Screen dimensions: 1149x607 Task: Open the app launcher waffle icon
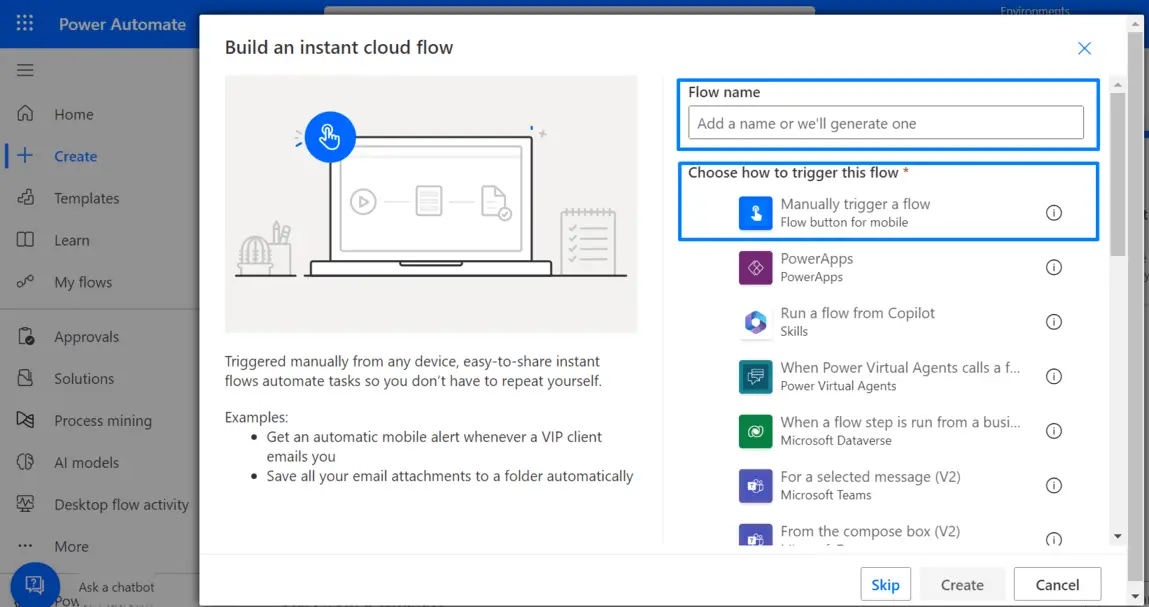tap(25, 24)
